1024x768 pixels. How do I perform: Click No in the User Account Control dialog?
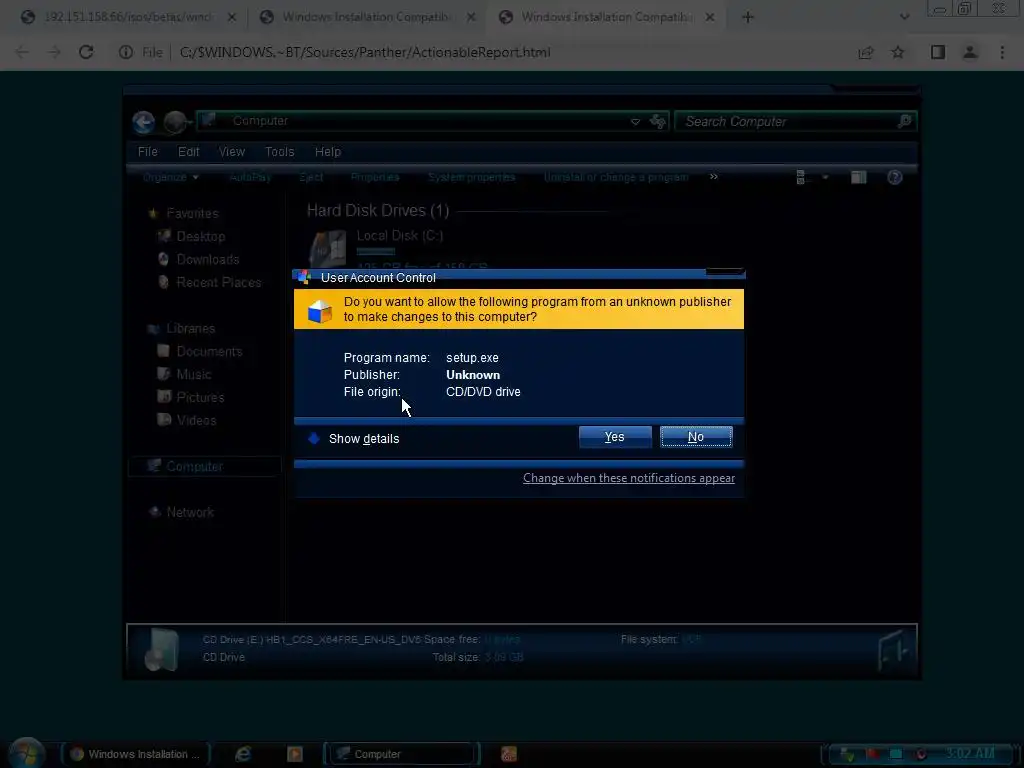(696, 437)
